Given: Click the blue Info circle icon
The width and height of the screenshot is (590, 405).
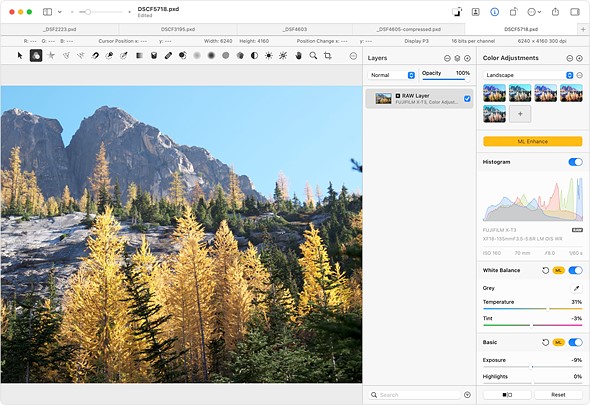Looking at the screenshot, I should point(494,12).
